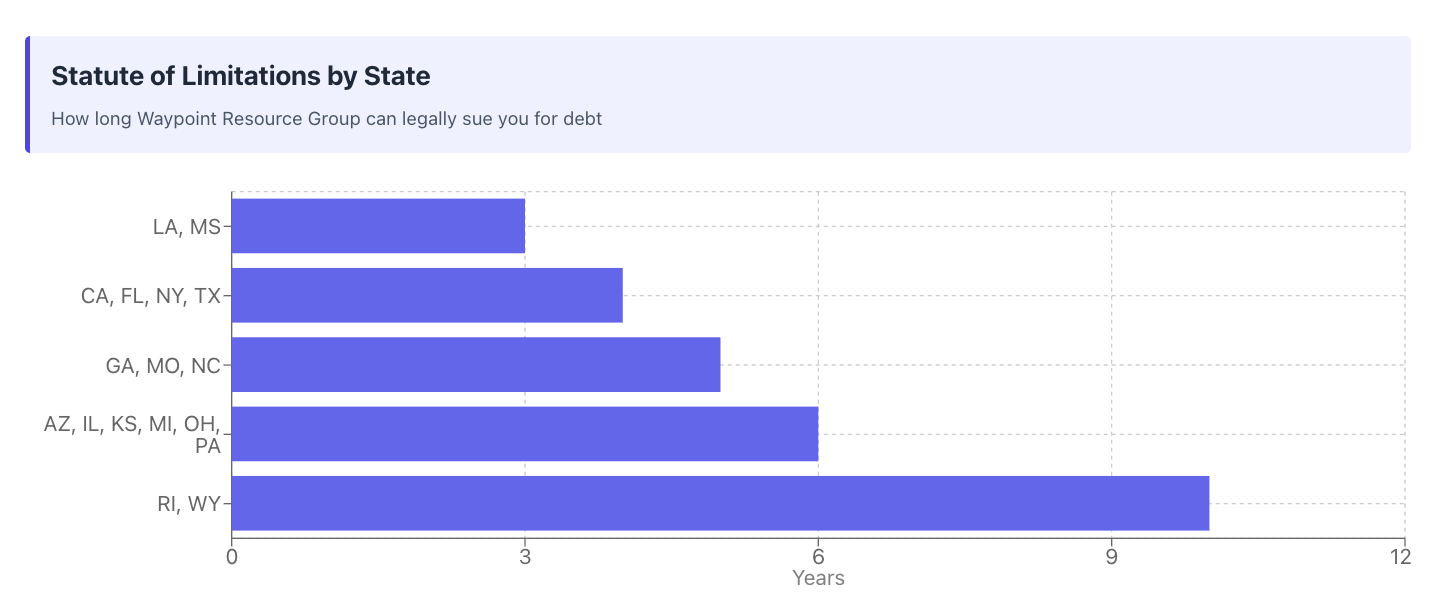Screen dimensions: 1442x604
Task: Click the 3 tick label on x-axis
Action: click(x=525, y=557)
